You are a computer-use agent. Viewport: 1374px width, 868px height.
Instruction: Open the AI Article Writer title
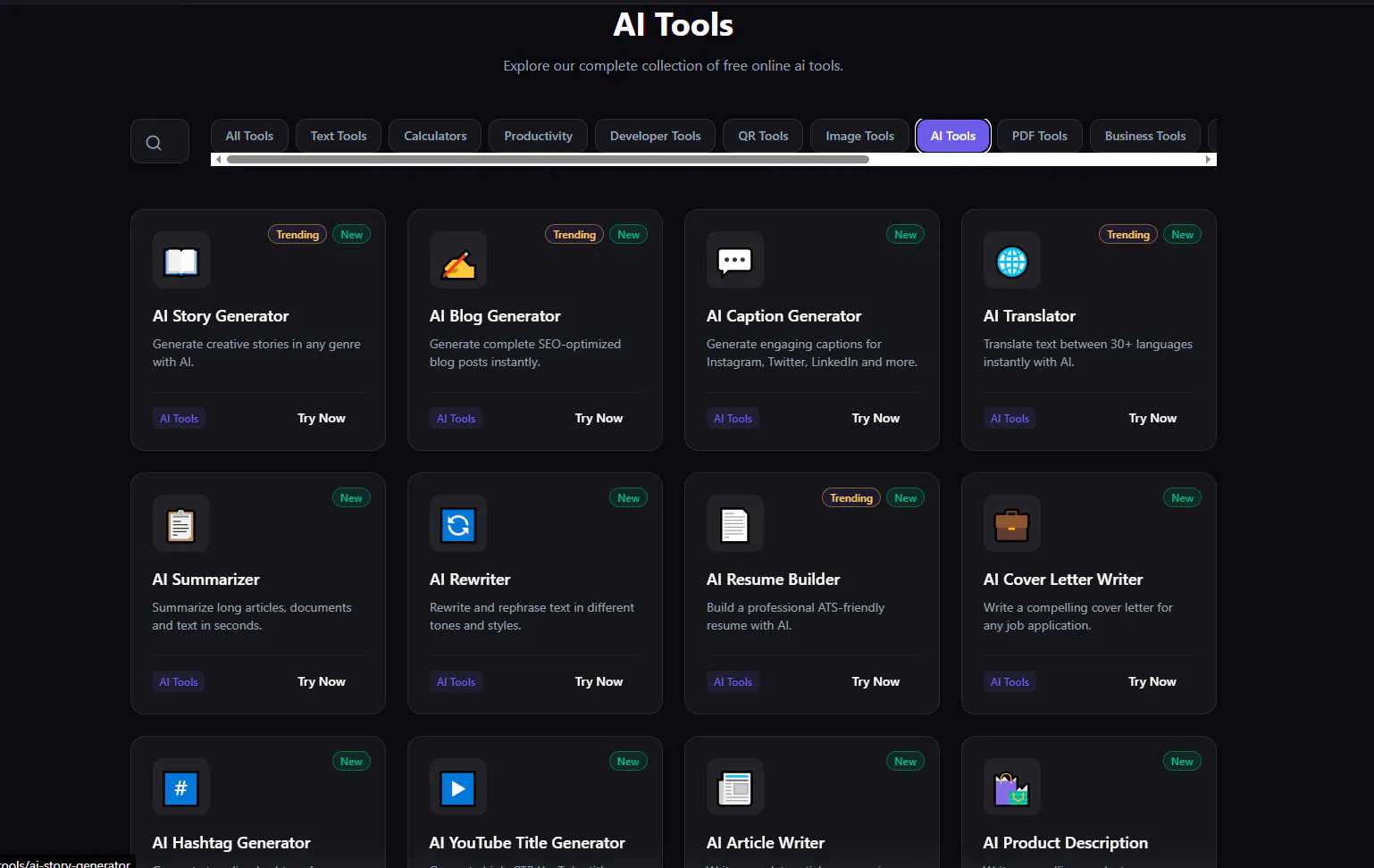coord(765,843)
